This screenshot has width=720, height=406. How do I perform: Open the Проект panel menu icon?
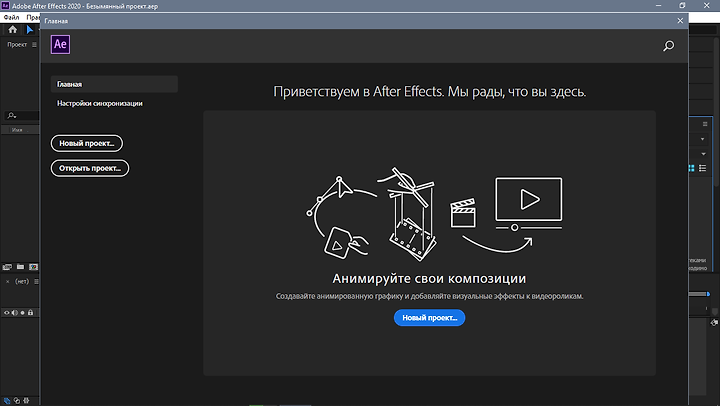point(34,45)
